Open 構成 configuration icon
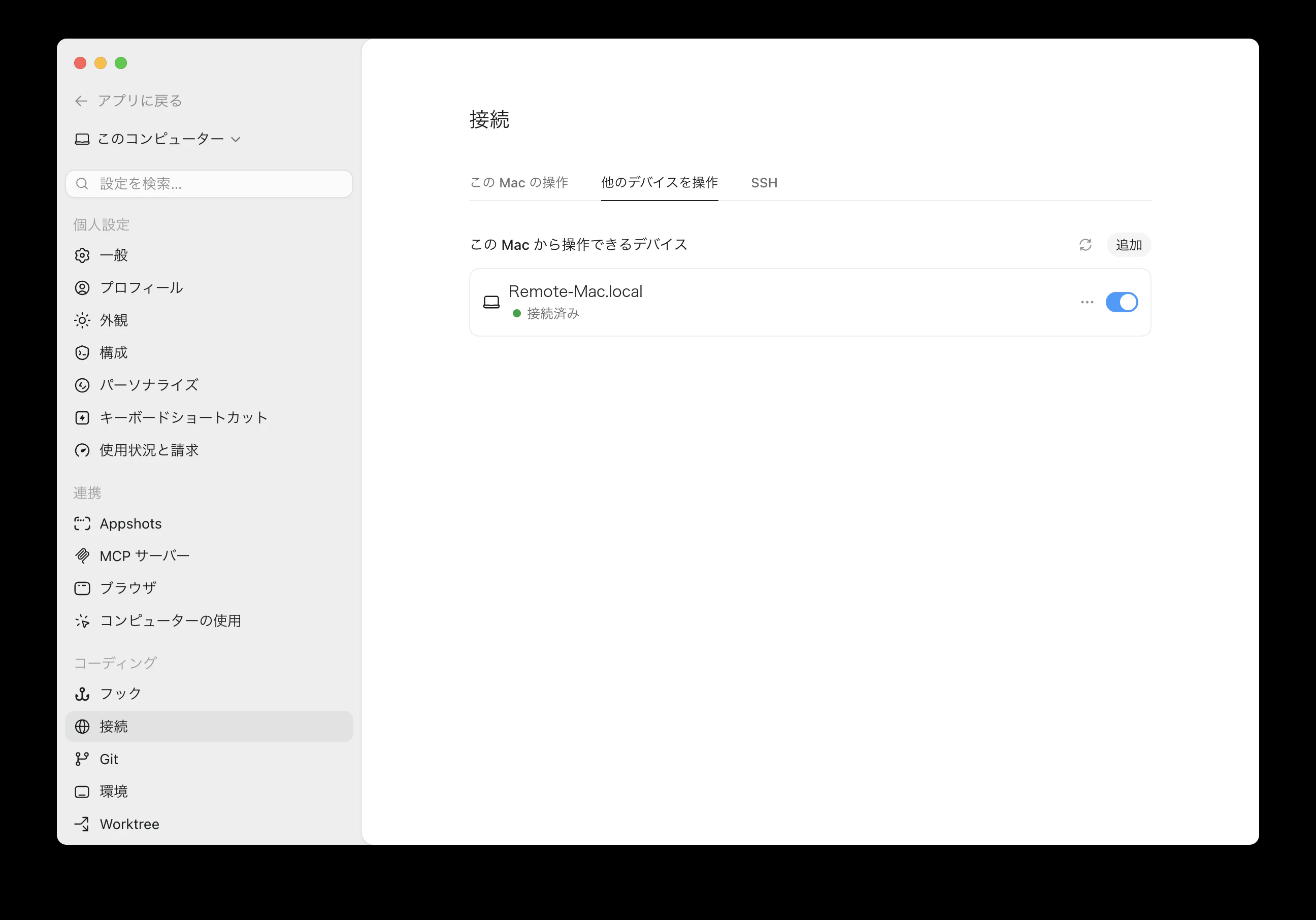The height and width of the screenshot is (920, 1316). (x=82, y=352)
